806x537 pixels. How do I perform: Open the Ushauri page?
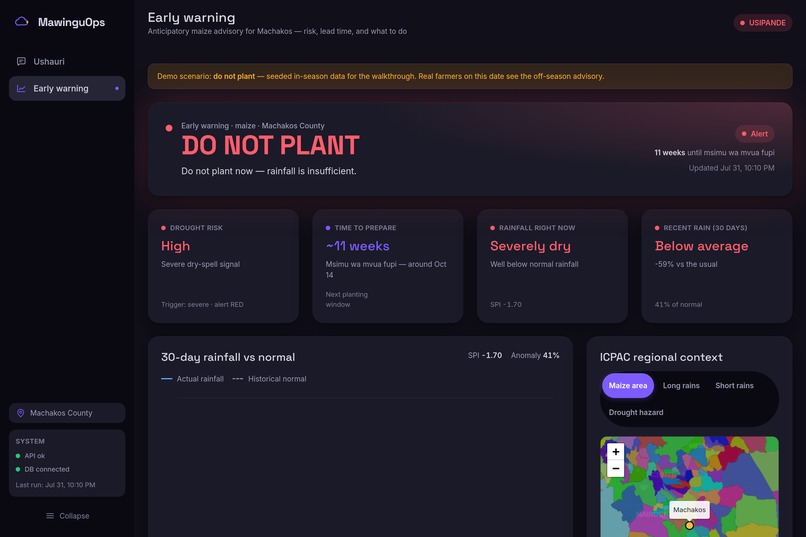pos(67,62)
